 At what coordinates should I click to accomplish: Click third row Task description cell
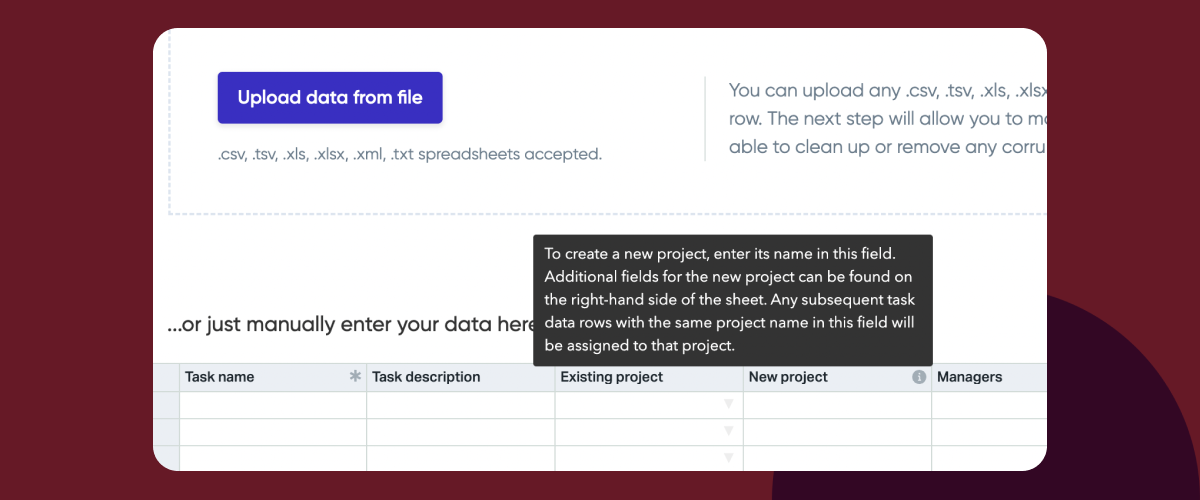[x=461, y=458]
